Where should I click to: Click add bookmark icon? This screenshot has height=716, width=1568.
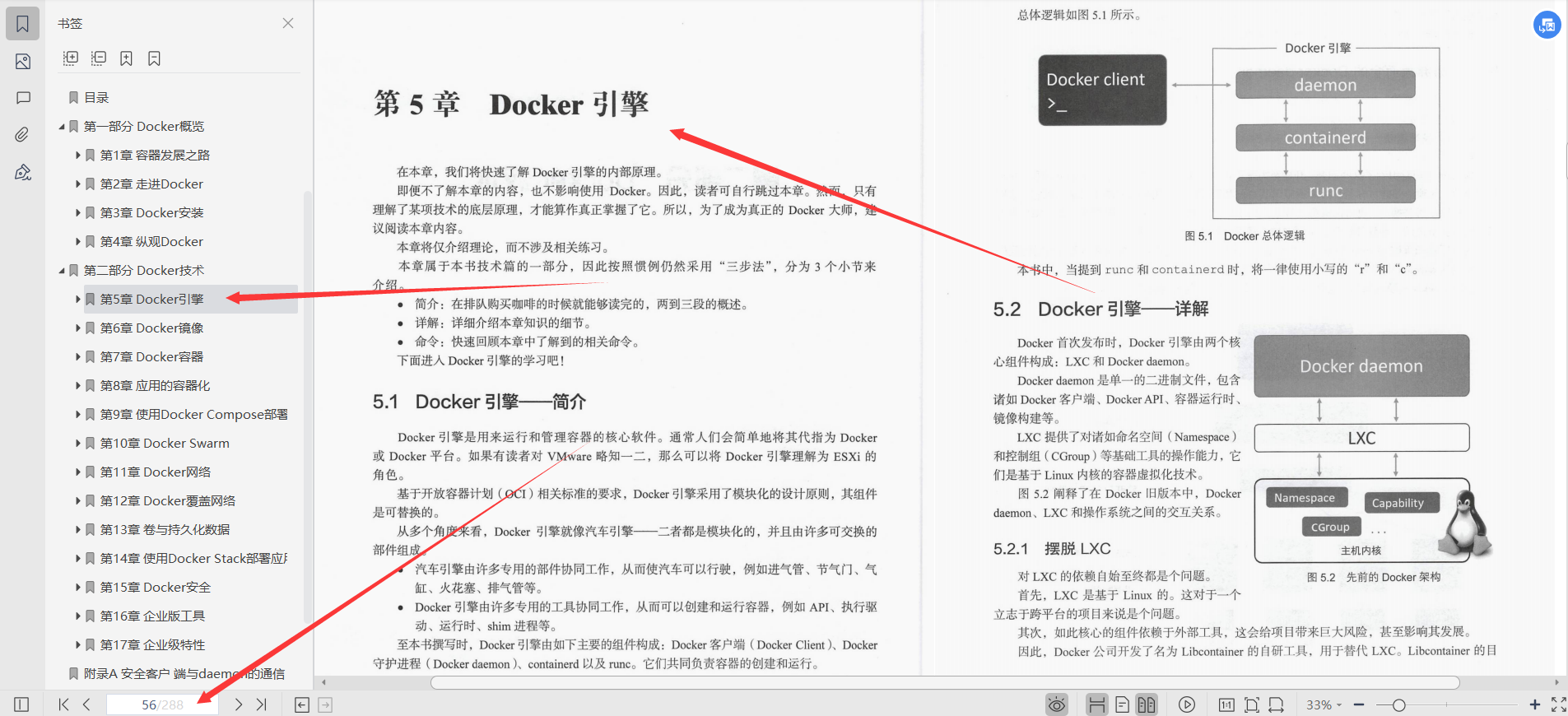tap(126, 58)
